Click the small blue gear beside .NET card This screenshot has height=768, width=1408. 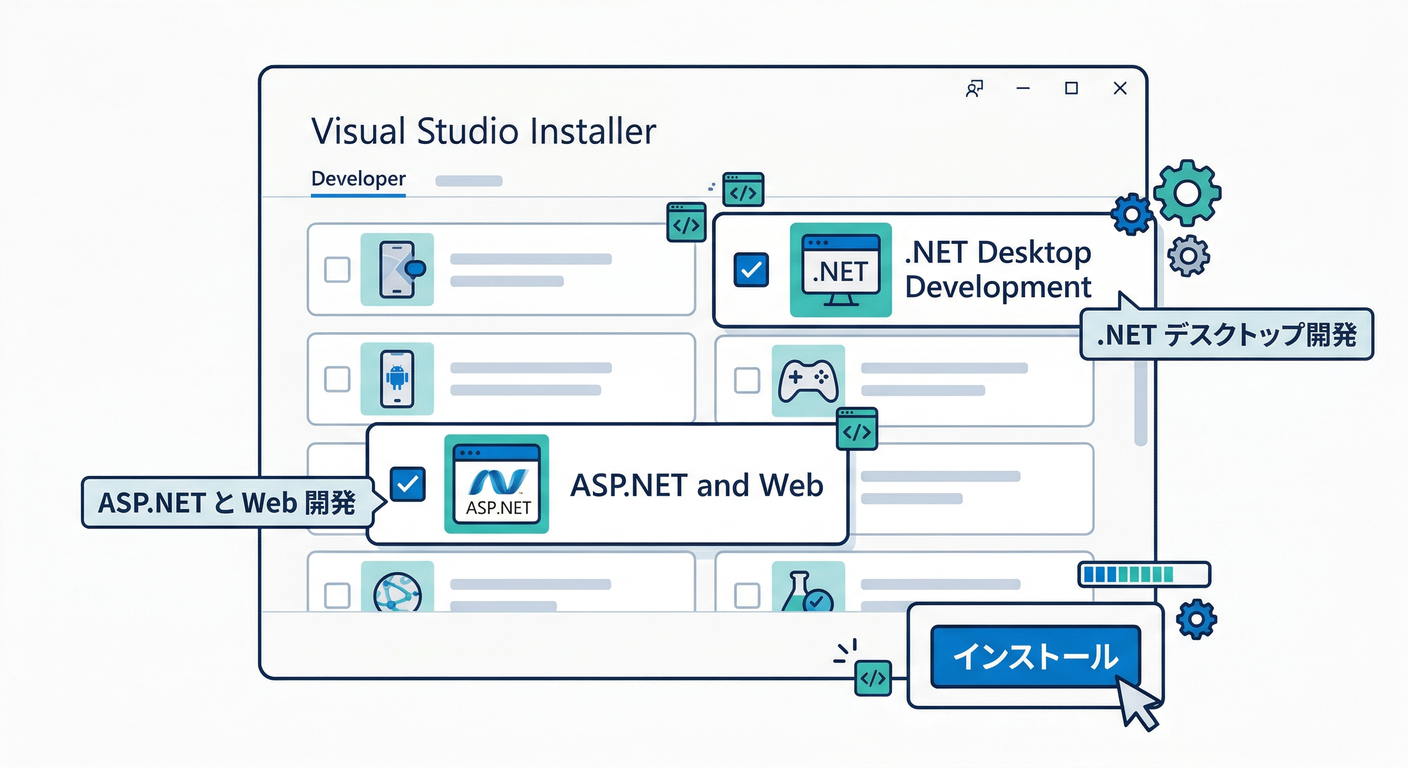1131,214
